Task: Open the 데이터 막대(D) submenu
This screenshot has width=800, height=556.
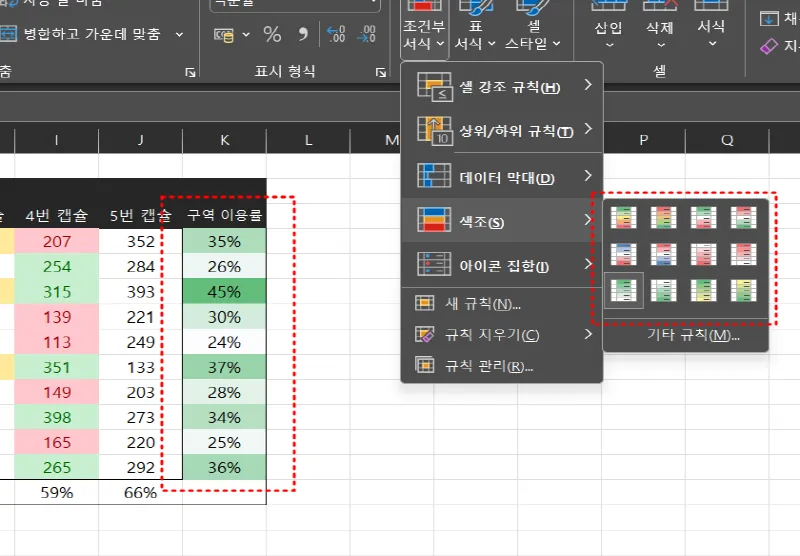Action: (502, 177)
